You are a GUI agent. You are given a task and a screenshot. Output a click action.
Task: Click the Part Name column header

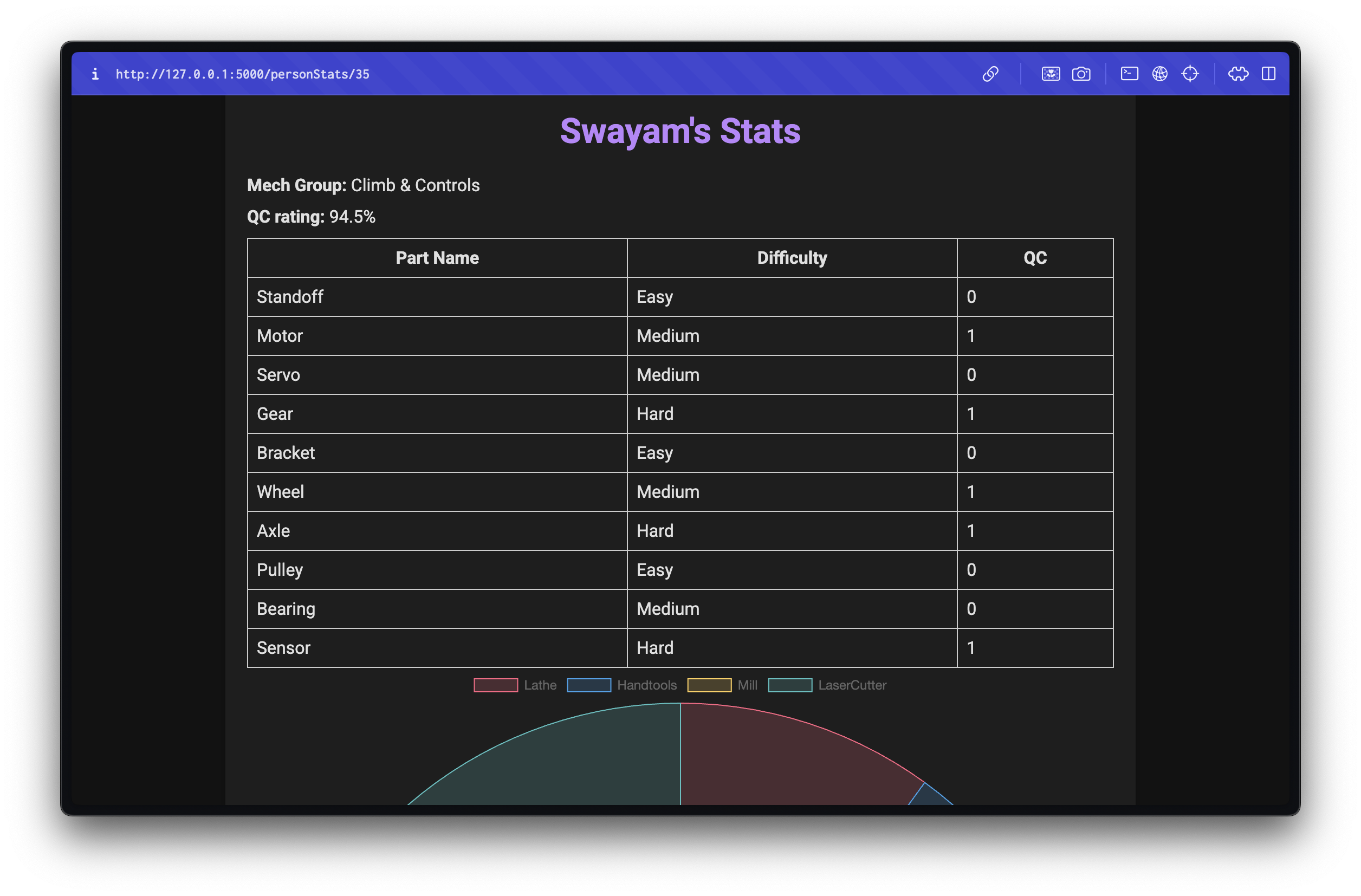click(x=437, y=258)
